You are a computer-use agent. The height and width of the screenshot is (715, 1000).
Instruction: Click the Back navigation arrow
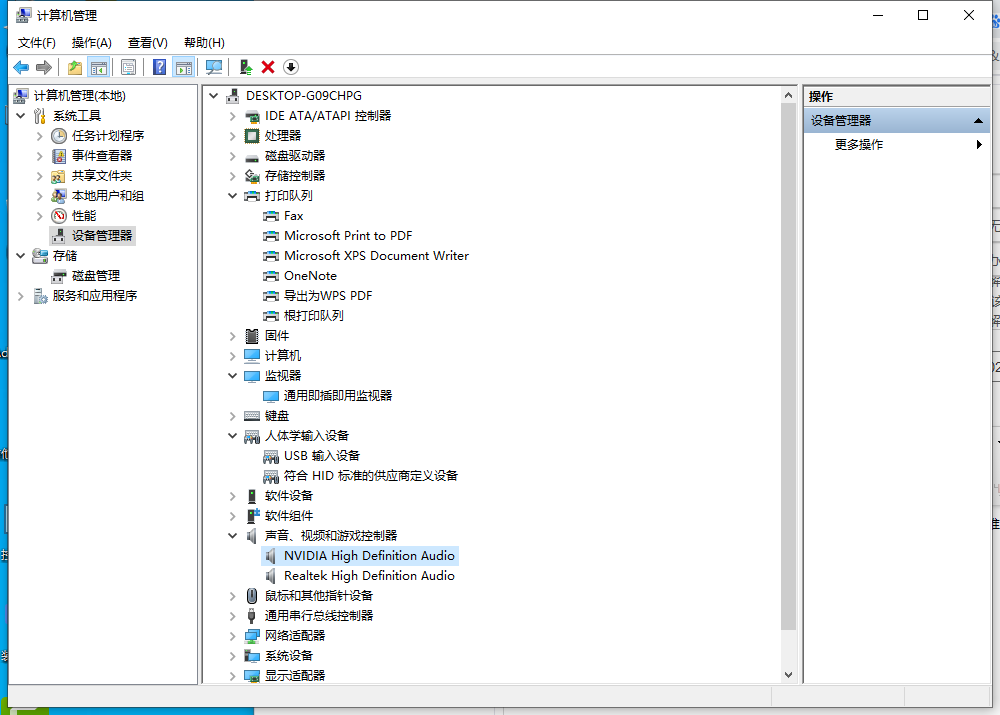pyautogui.click(x=22, y=67)
